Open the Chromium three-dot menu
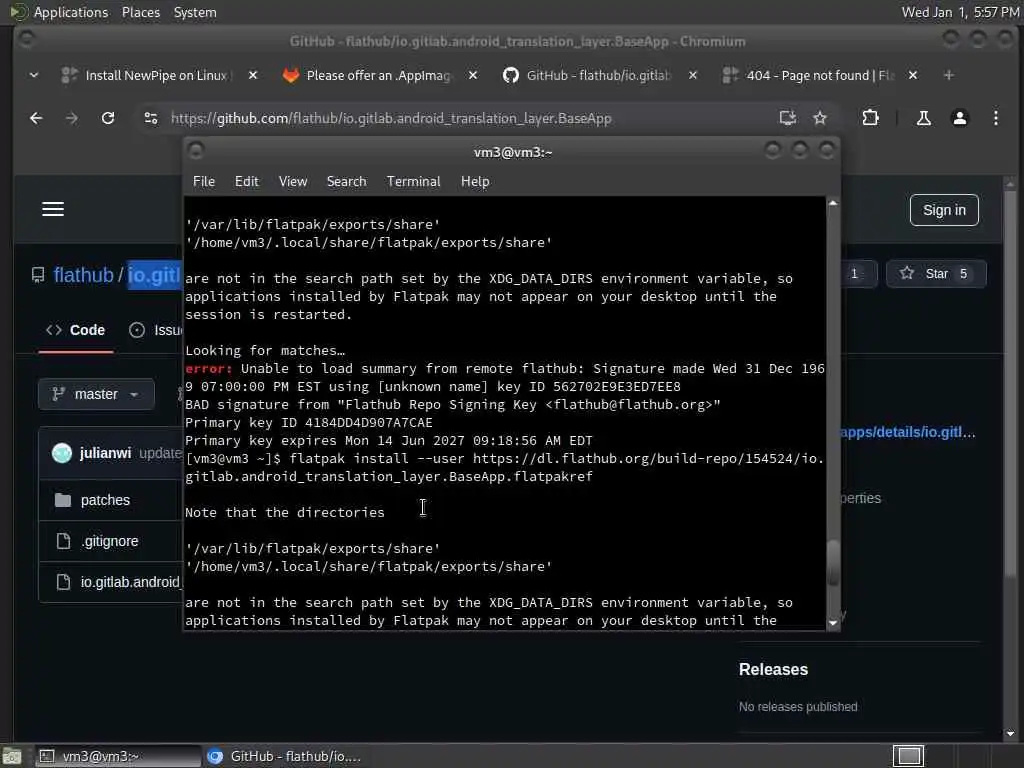Image resolution: width=1024 pixels, height=768 pixels. coord(995,118)
